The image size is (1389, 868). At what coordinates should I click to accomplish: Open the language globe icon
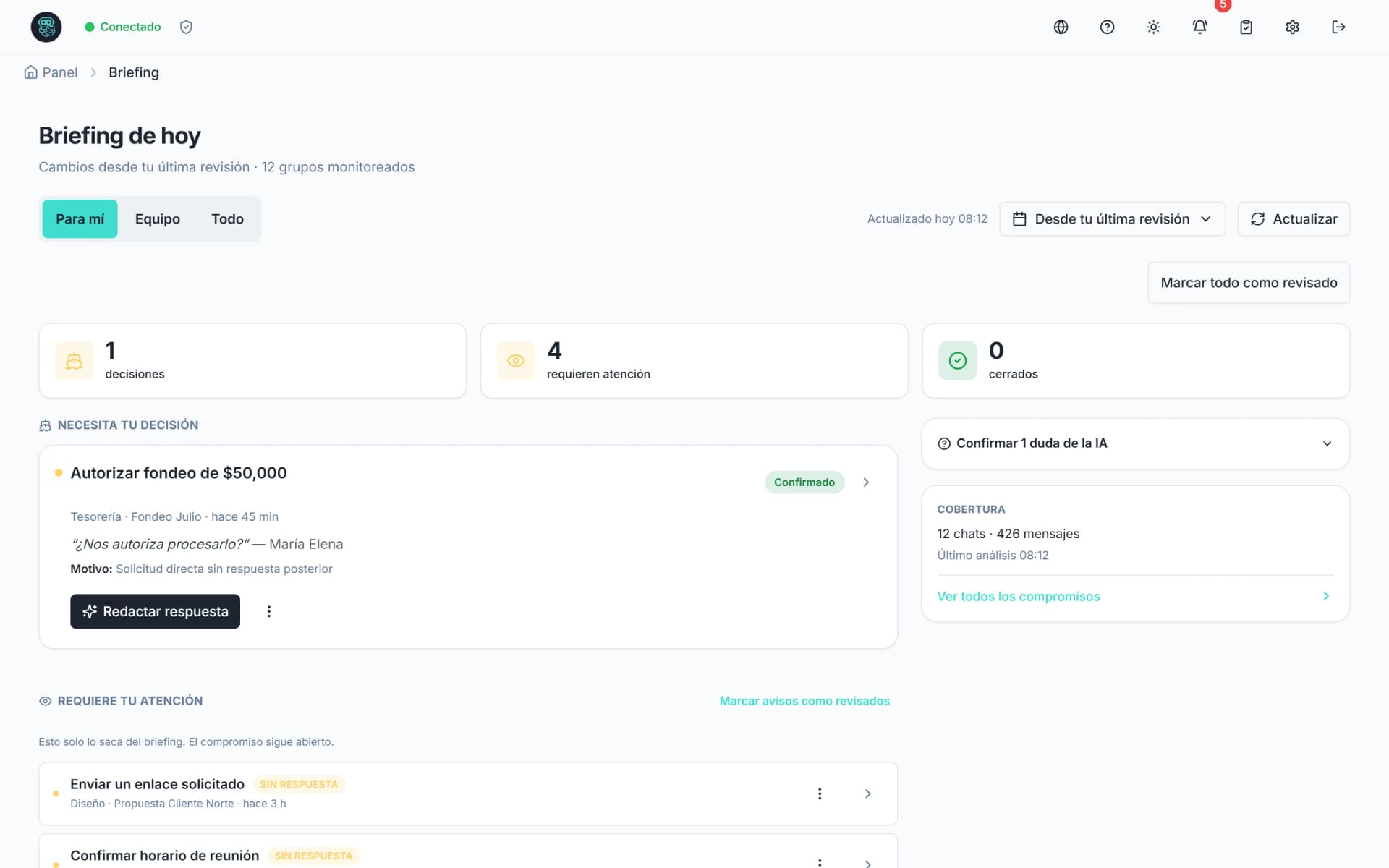tap(1061, 27)
